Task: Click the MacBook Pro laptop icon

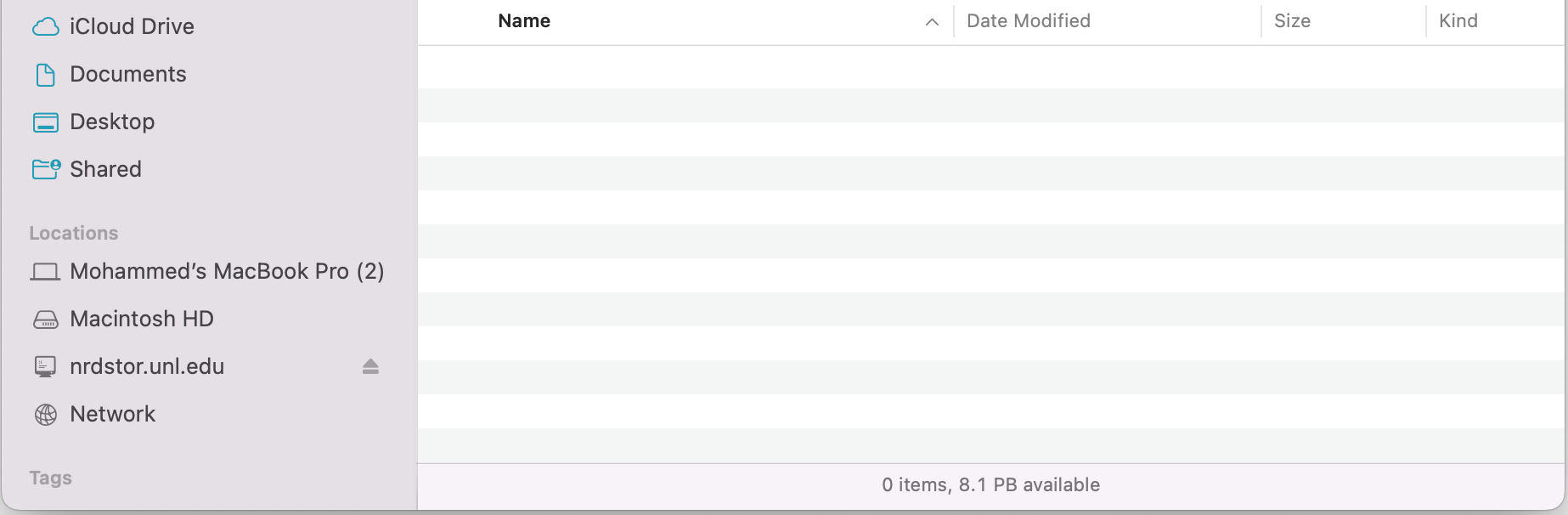Action: tap(46, 272)
